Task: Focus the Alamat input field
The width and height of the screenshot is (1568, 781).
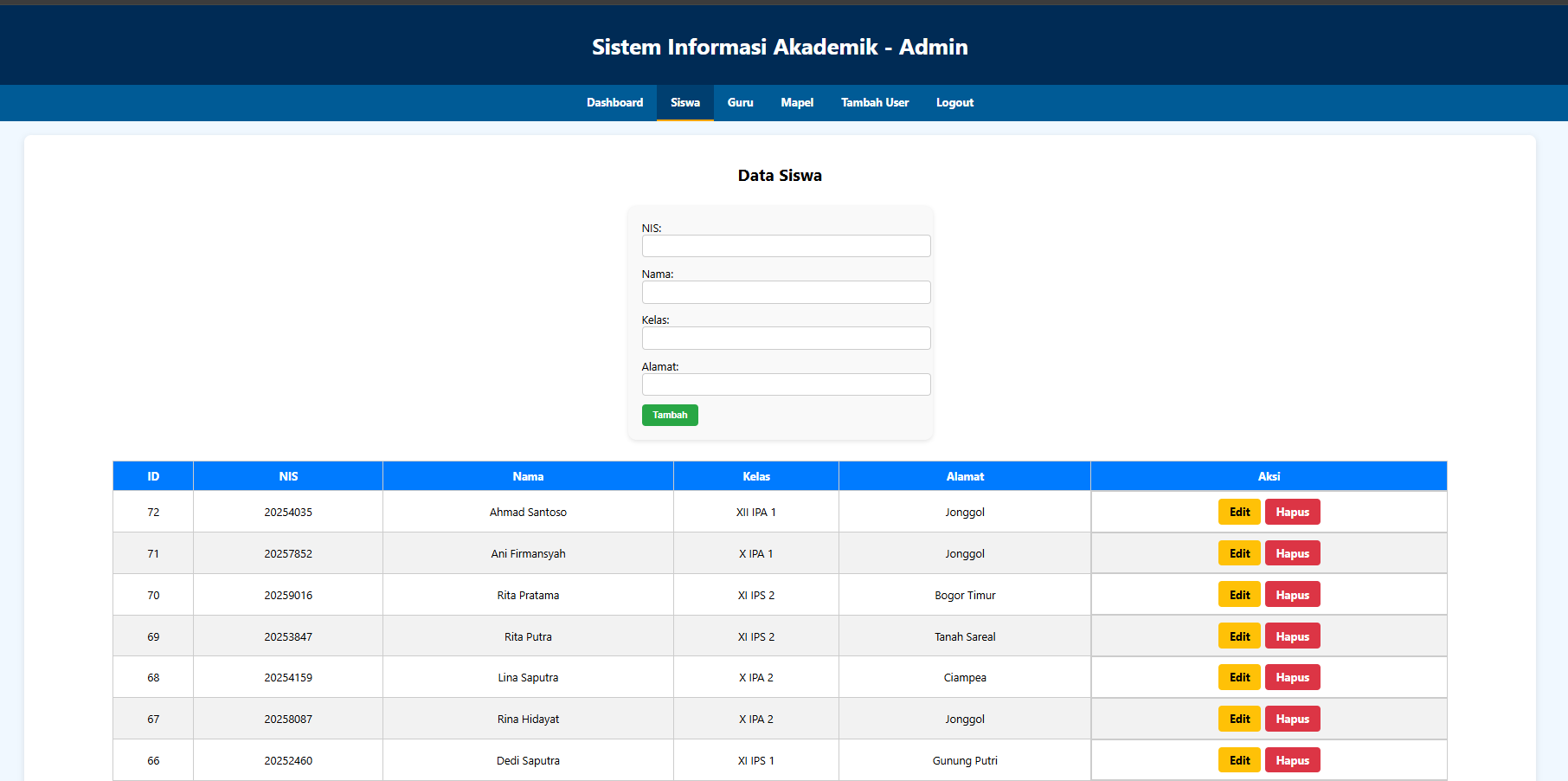Action: click(x=786, y=384)
